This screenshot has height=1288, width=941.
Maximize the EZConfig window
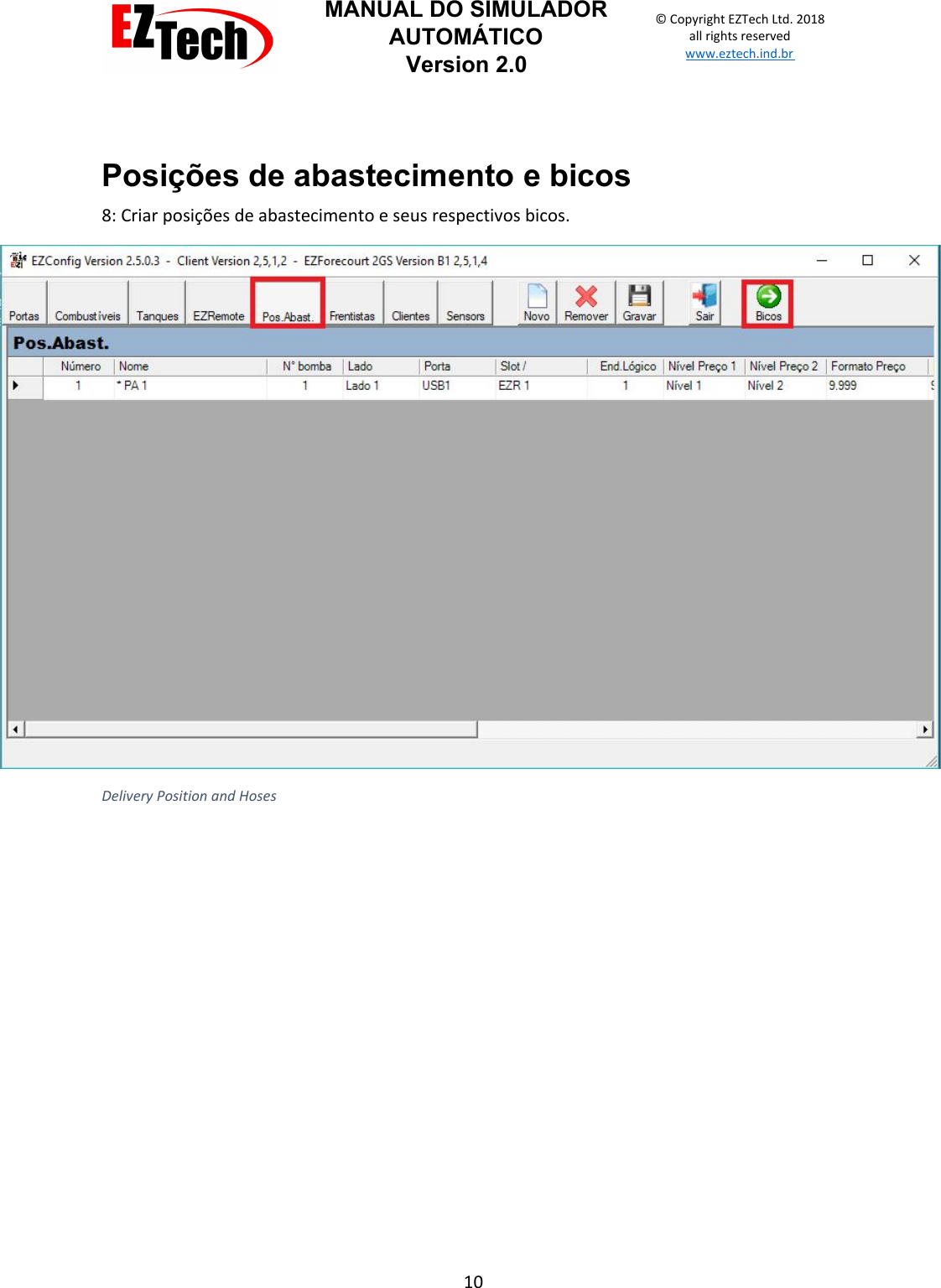click(868, 261)
